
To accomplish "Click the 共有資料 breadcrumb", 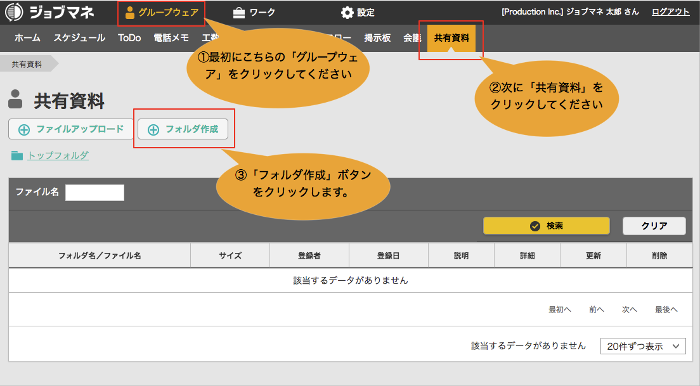I will (27, 64).
